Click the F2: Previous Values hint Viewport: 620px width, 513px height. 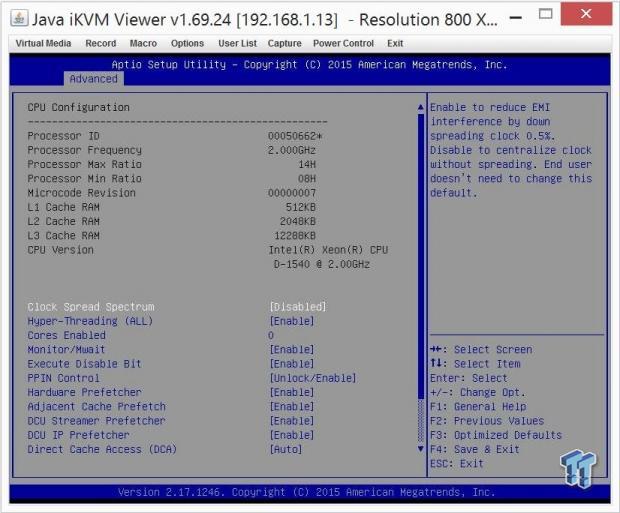click(x=487, y=421)
